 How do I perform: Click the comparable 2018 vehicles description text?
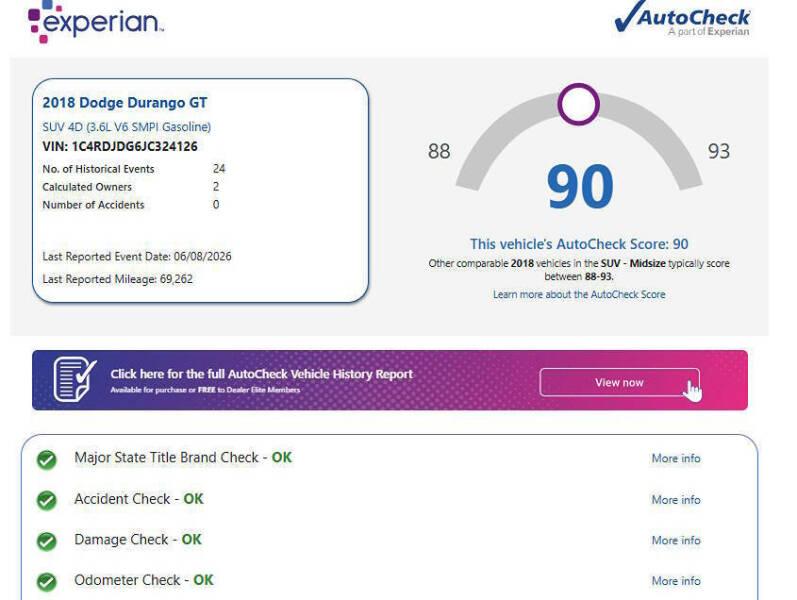point(579,270)
